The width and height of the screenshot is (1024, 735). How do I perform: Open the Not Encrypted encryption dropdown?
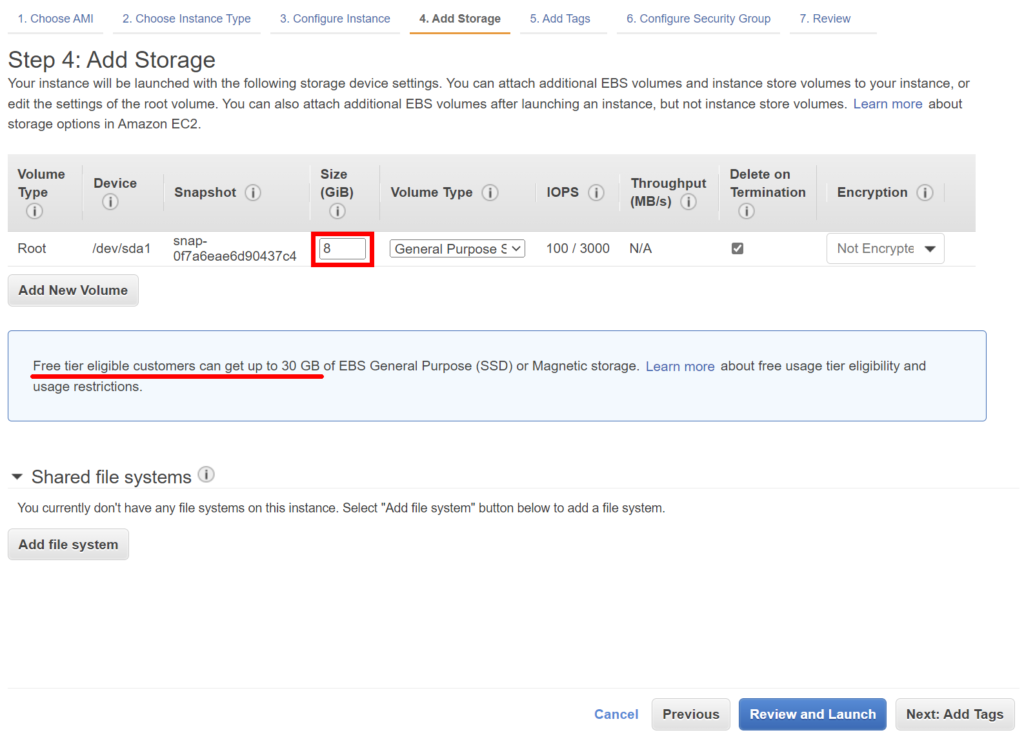point(885,249)
